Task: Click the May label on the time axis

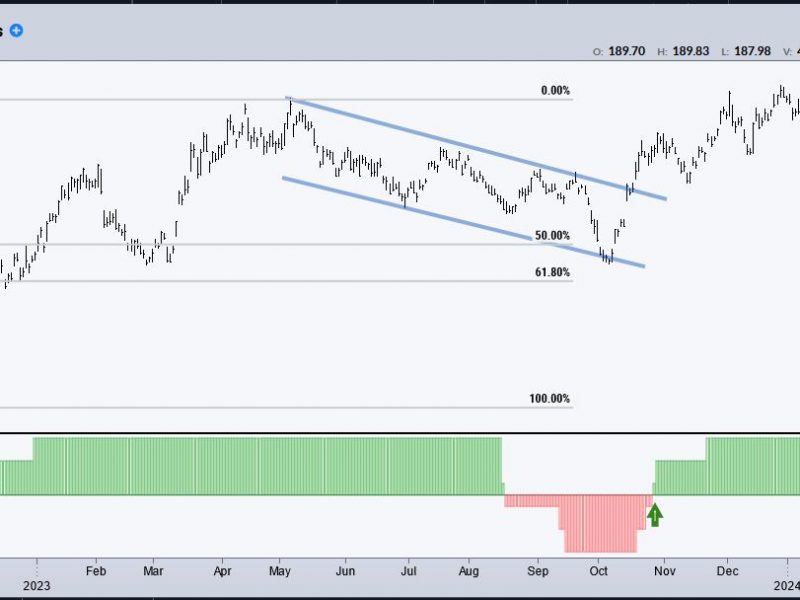Action: (x=280, y=571)
